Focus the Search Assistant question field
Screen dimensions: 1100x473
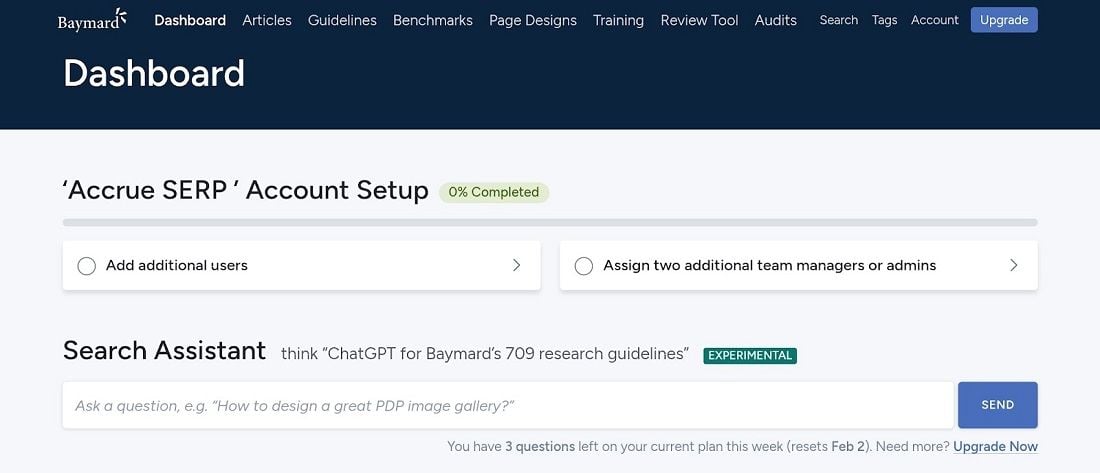pyautogui.click(x=507, y=405)
